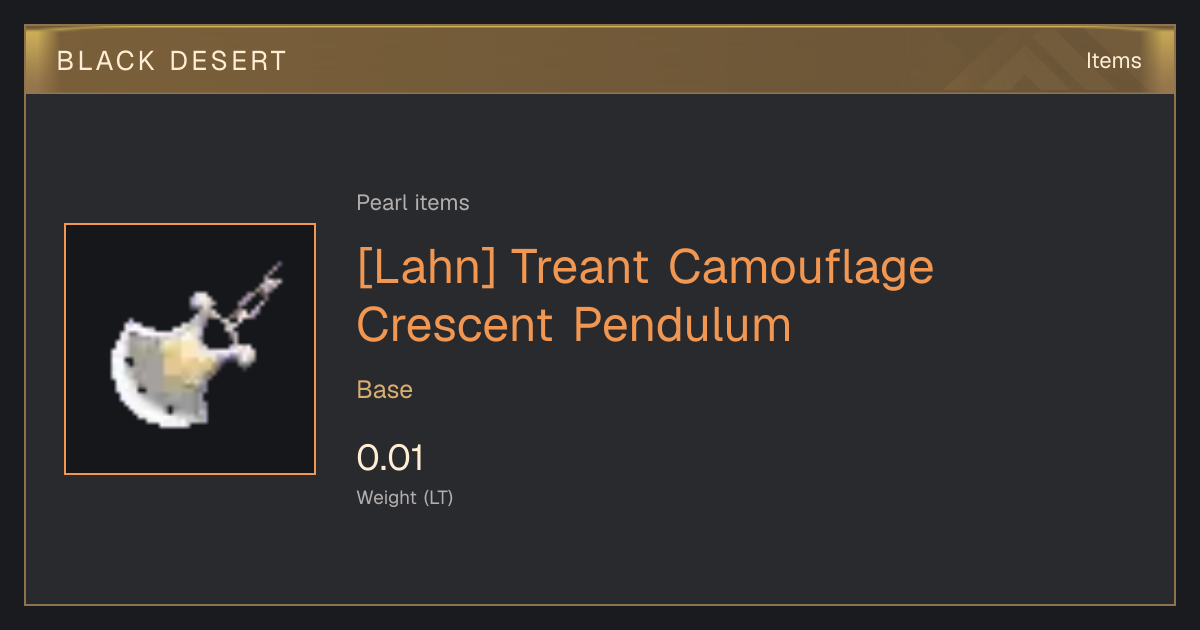Select the Base grade label

(385, 390)
